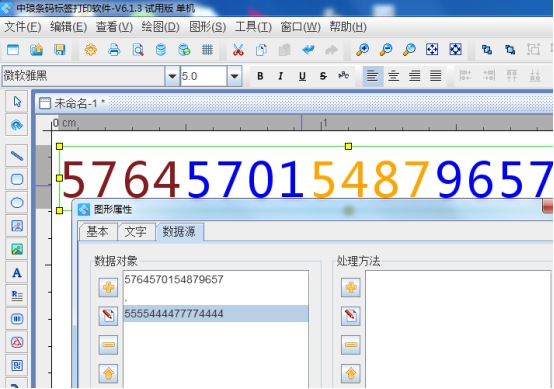Image resolution: width=554 pixels, height=389 pixels.
Task: Toggle the grid display icon
Action: click(207, 49)
